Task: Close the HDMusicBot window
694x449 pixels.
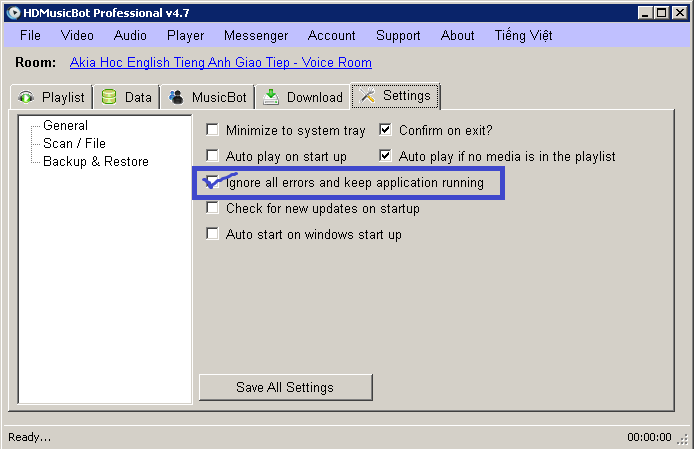Action: point(680,13)
